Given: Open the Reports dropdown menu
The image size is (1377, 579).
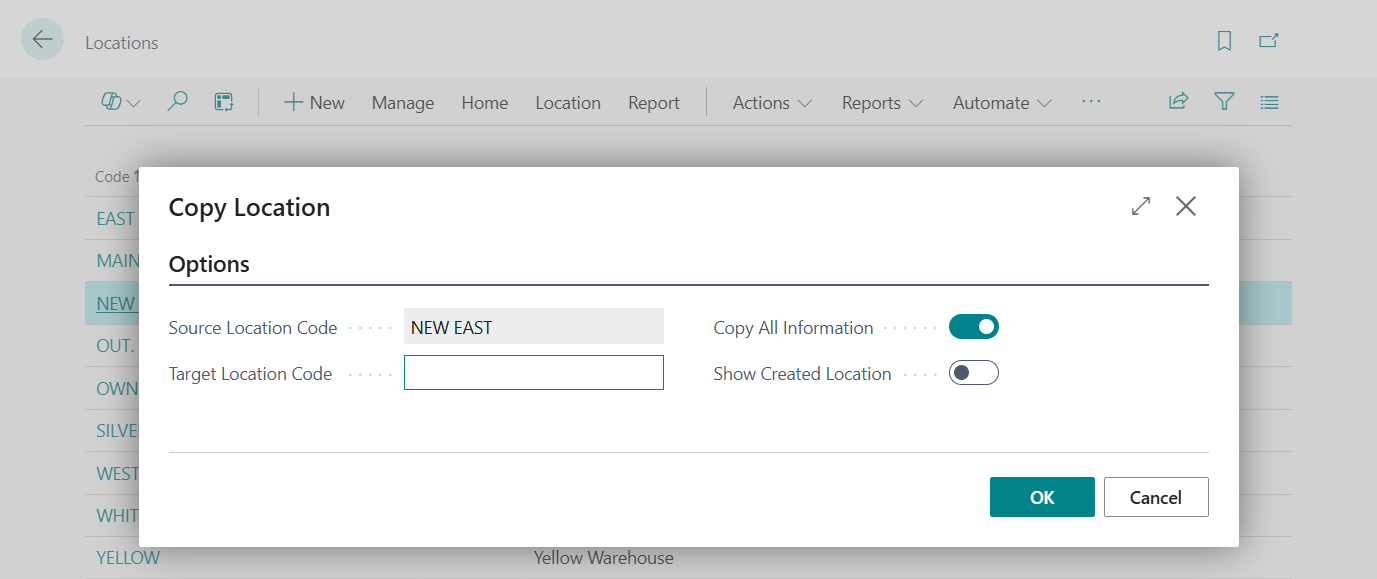Looking at the screenshot, I should pos(880,102).
